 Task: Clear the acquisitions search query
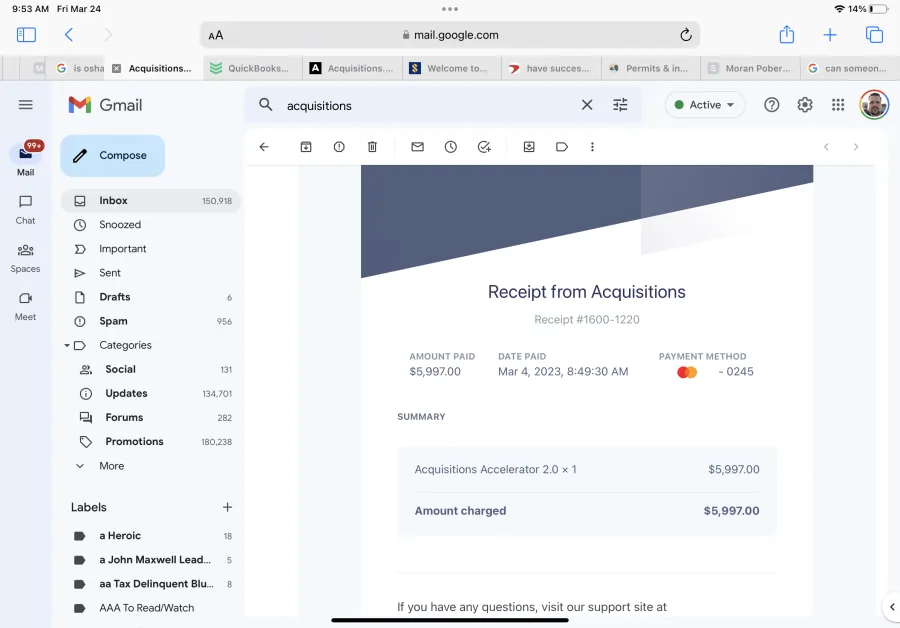[587, 105]
